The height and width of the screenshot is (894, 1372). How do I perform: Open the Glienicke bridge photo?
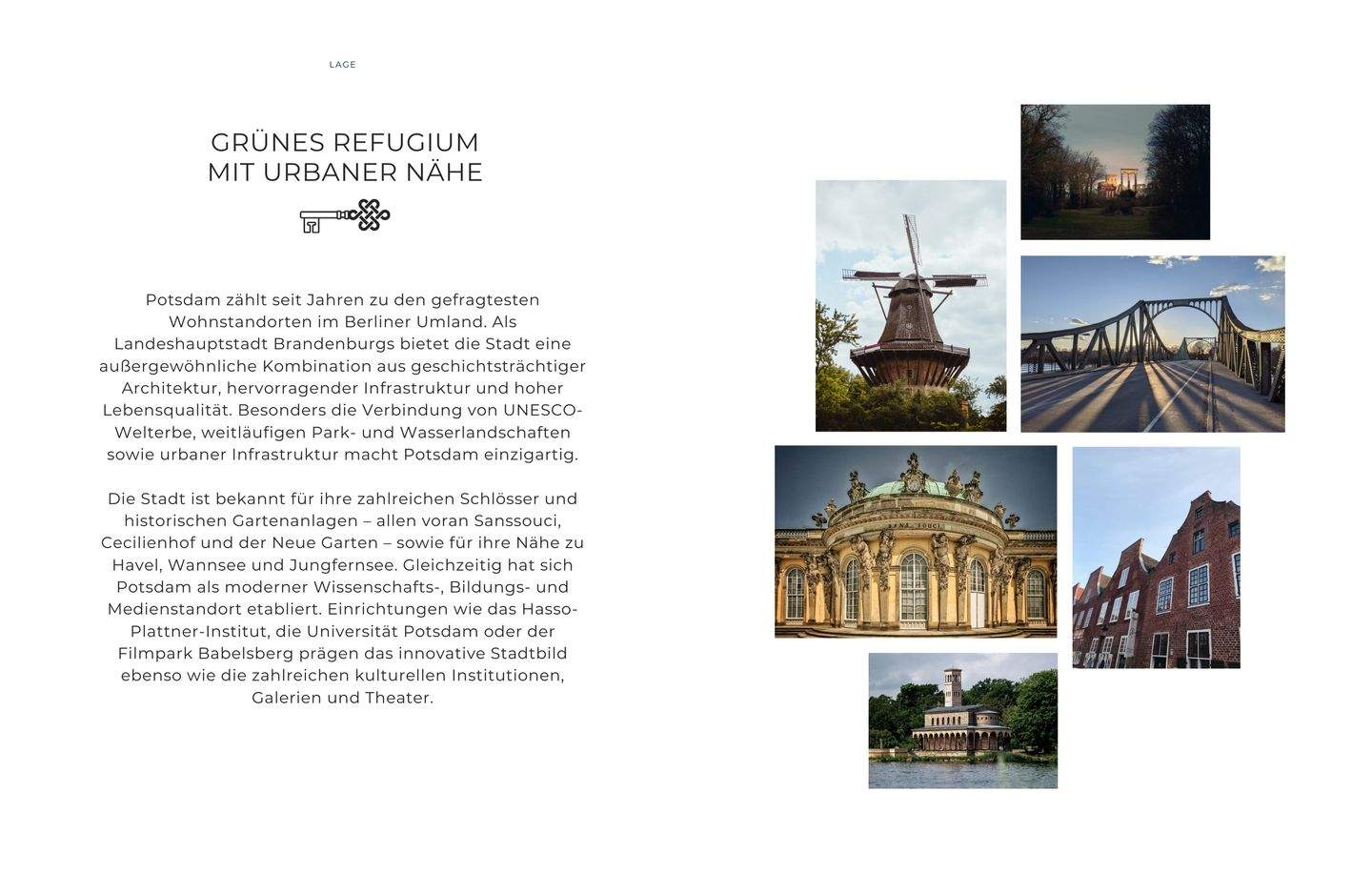(1152, 343)
